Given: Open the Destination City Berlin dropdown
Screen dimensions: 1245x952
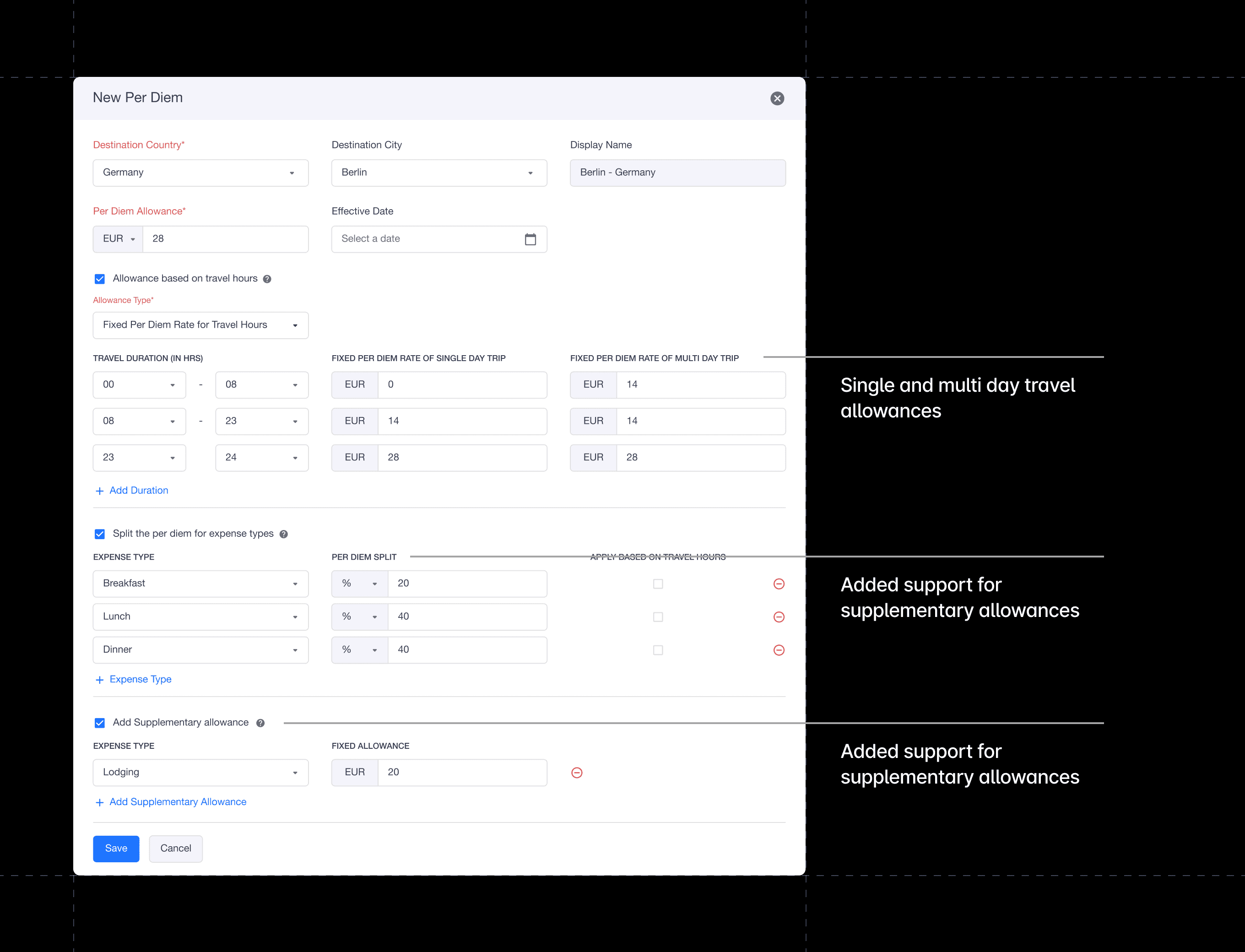Looking at the screenshot, I should click(438, 173).
